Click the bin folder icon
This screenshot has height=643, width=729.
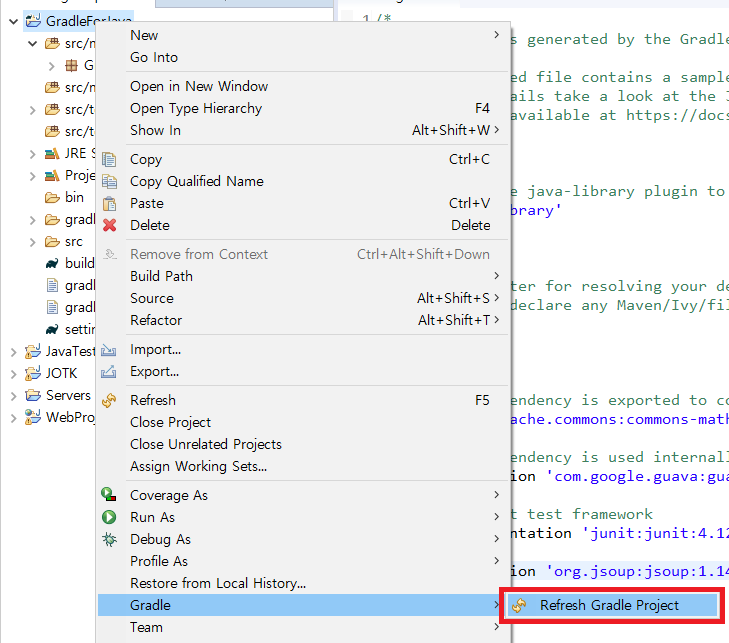(52, 198)
